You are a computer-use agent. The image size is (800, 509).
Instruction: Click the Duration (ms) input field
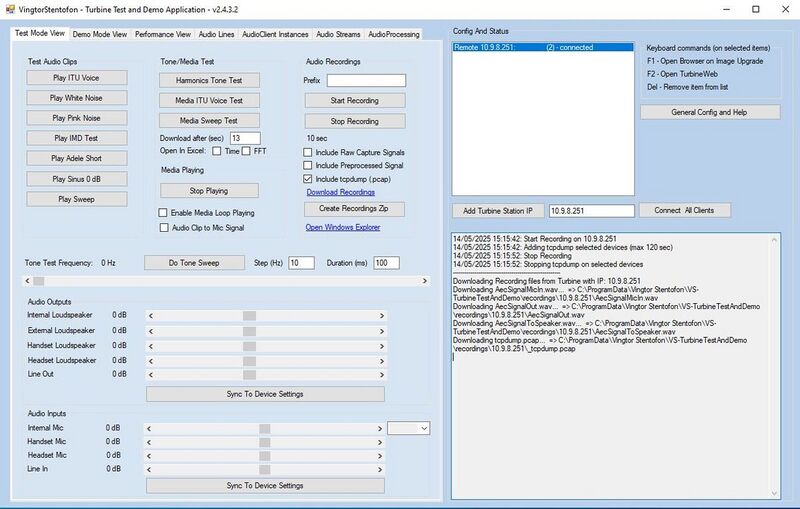(386, 263)
